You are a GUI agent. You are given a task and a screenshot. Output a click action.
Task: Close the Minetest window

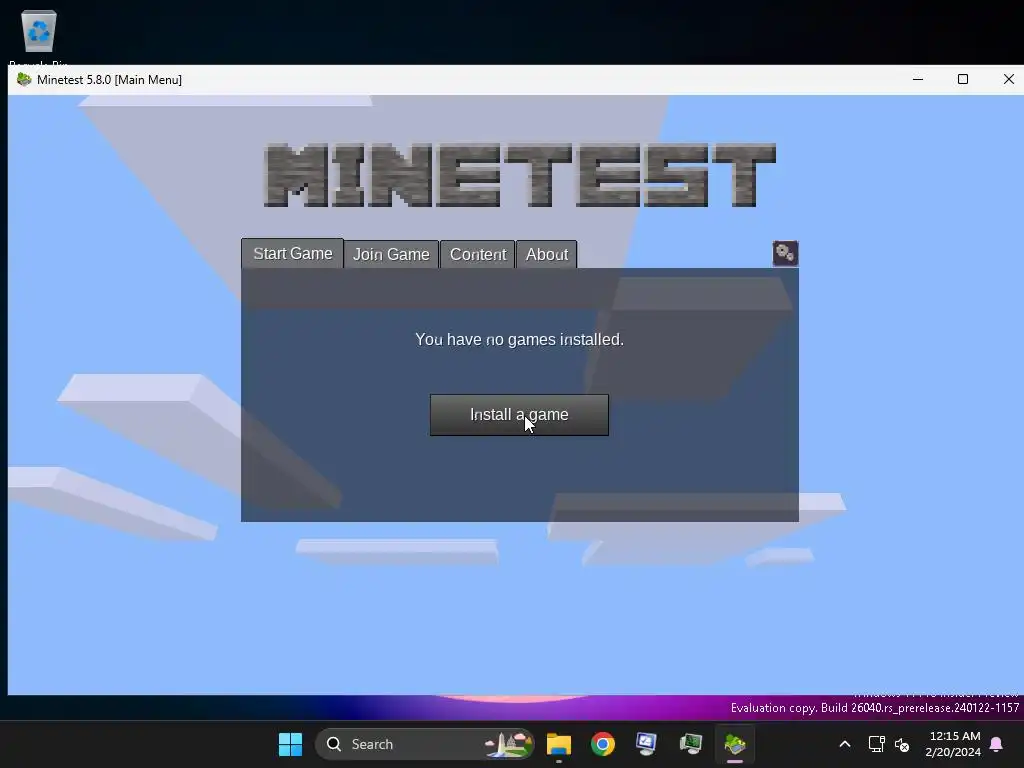click(x=1008, y=80)
